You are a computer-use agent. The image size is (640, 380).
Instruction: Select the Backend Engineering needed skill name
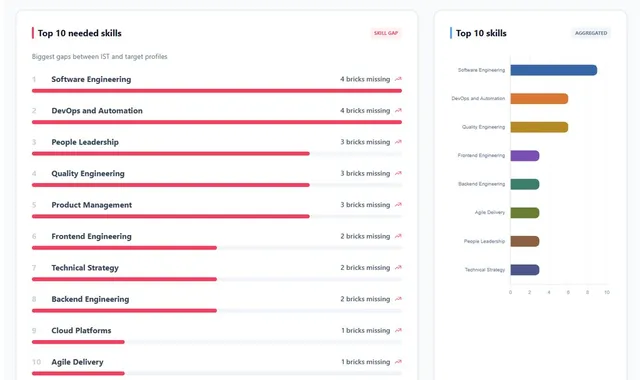click(x=90, y=299)
